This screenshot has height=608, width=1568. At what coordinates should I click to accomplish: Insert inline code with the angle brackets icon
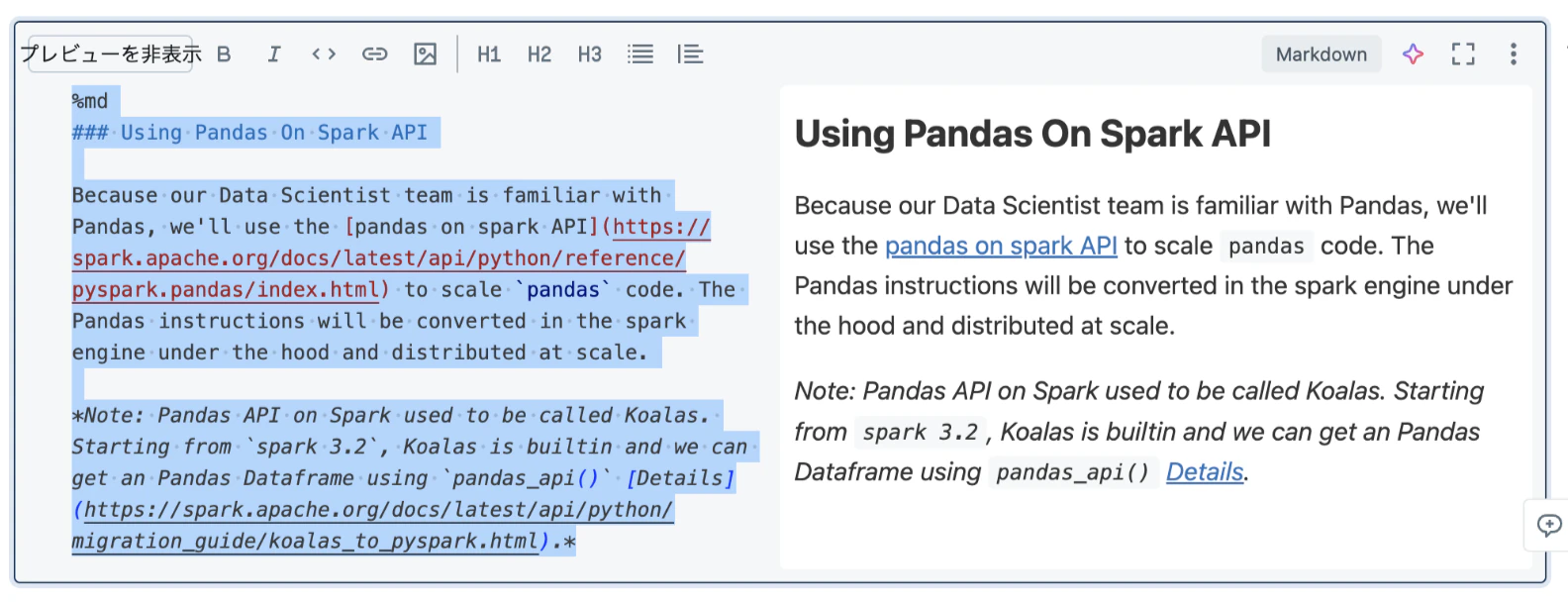point(324,54)
